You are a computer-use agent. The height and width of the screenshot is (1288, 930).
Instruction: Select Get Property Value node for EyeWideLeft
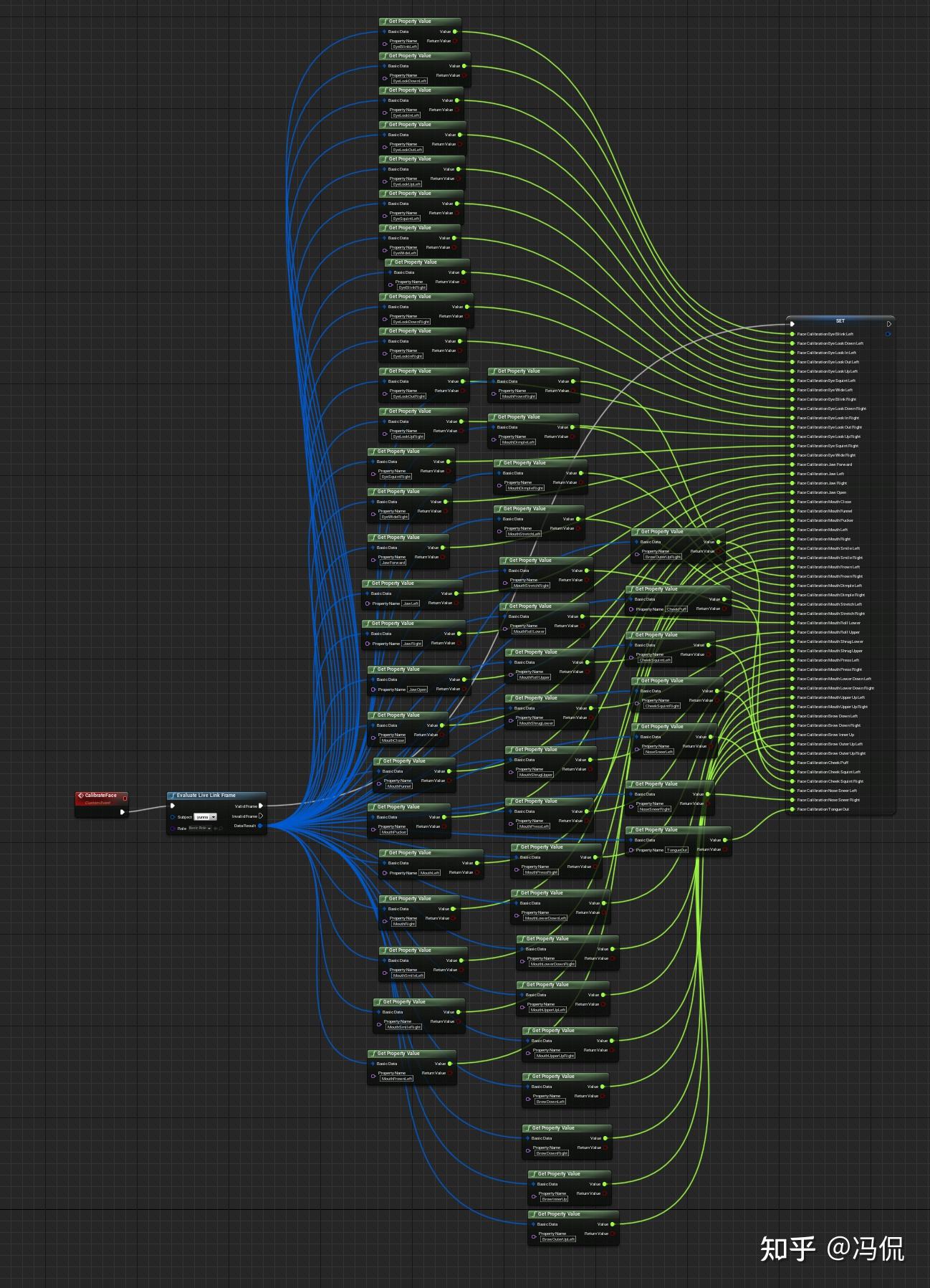click(420, 241)
